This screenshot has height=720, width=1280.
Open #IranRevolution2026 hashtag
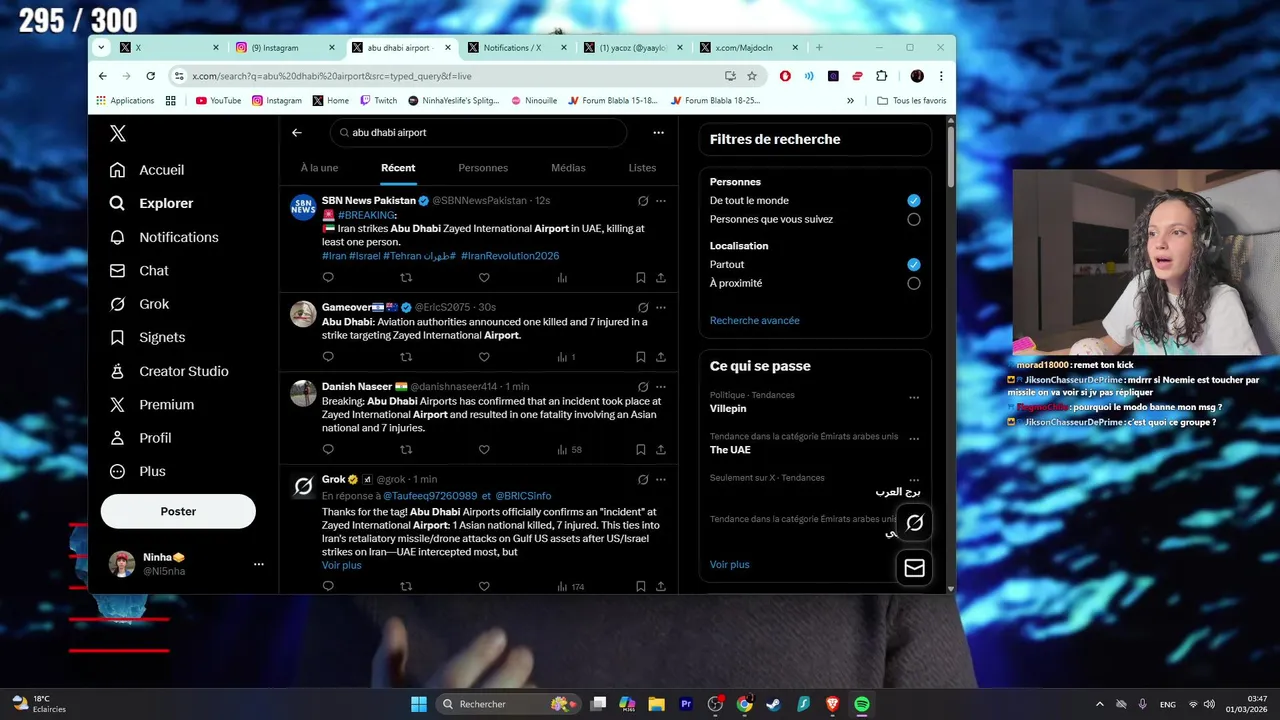tap(510, 256)
